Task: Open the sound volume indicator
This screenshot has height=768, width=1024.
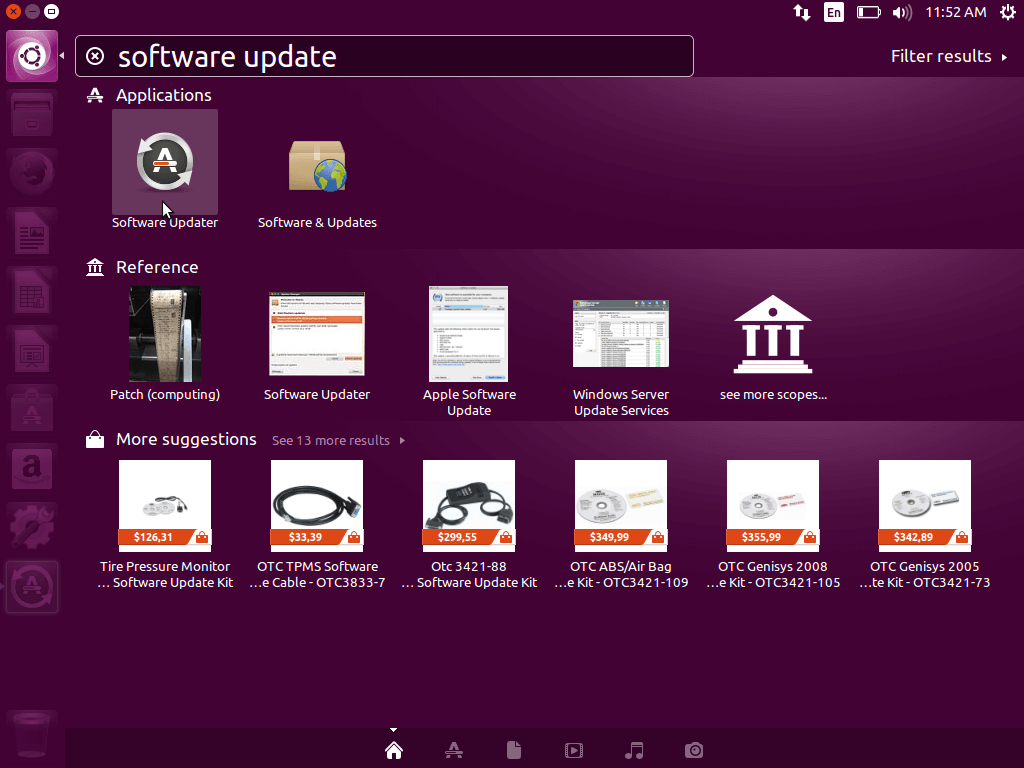Action: (901, 12)
